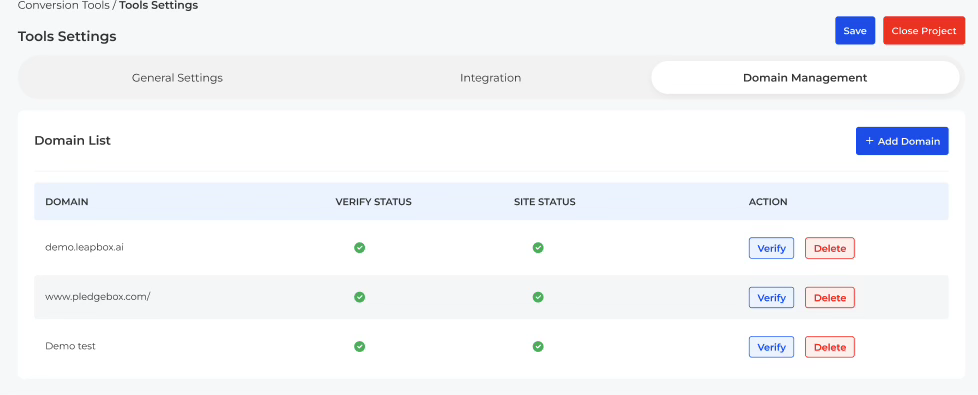Click verify status checkmark for demo.leapbox.ai
The height and width of the screenshot is (395, 978).
(359, 248)
